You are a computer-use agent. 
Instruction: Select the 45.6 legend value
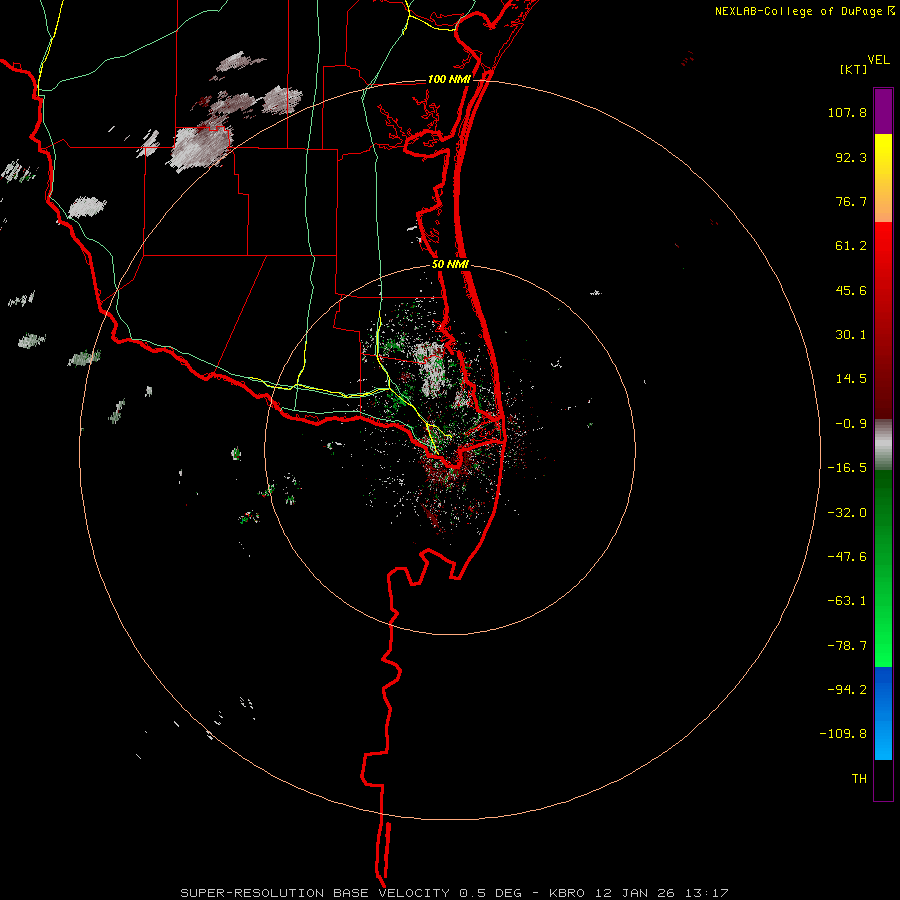(x=851, y=290)
